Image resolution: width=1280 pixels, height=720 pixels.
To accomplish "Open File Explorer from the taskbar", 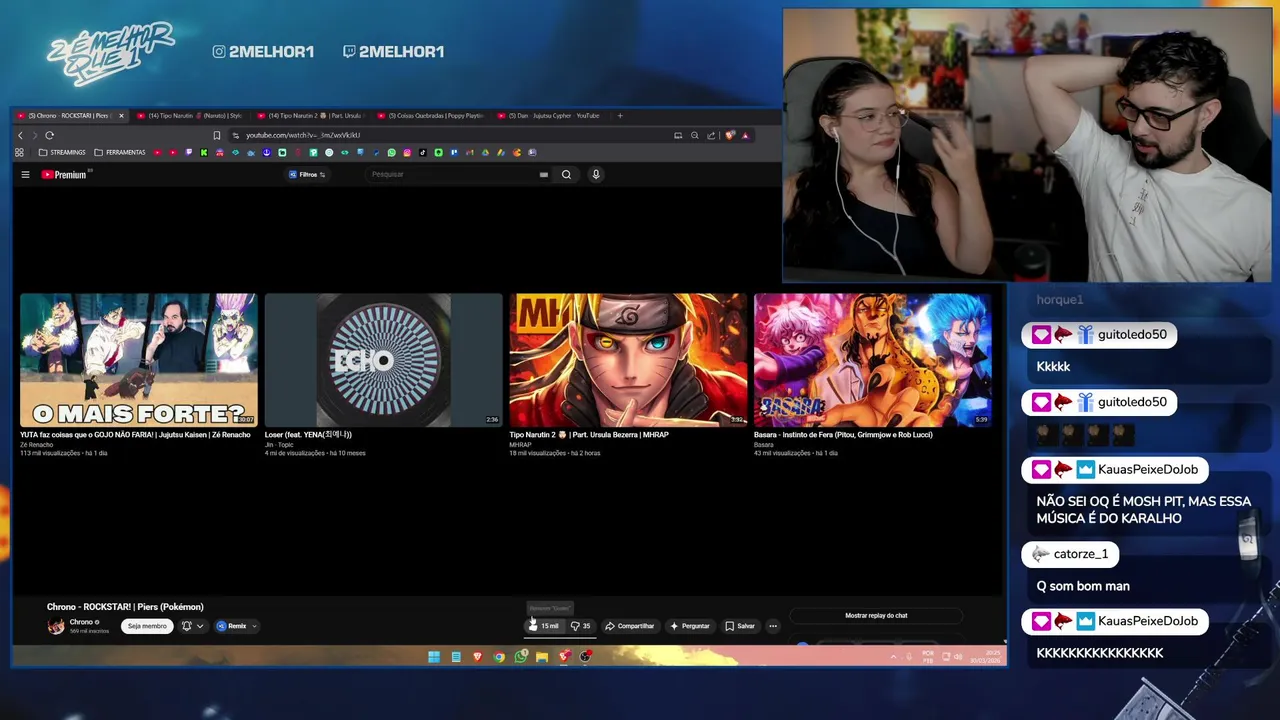I will pyautogui.click(x=542, y=657).
